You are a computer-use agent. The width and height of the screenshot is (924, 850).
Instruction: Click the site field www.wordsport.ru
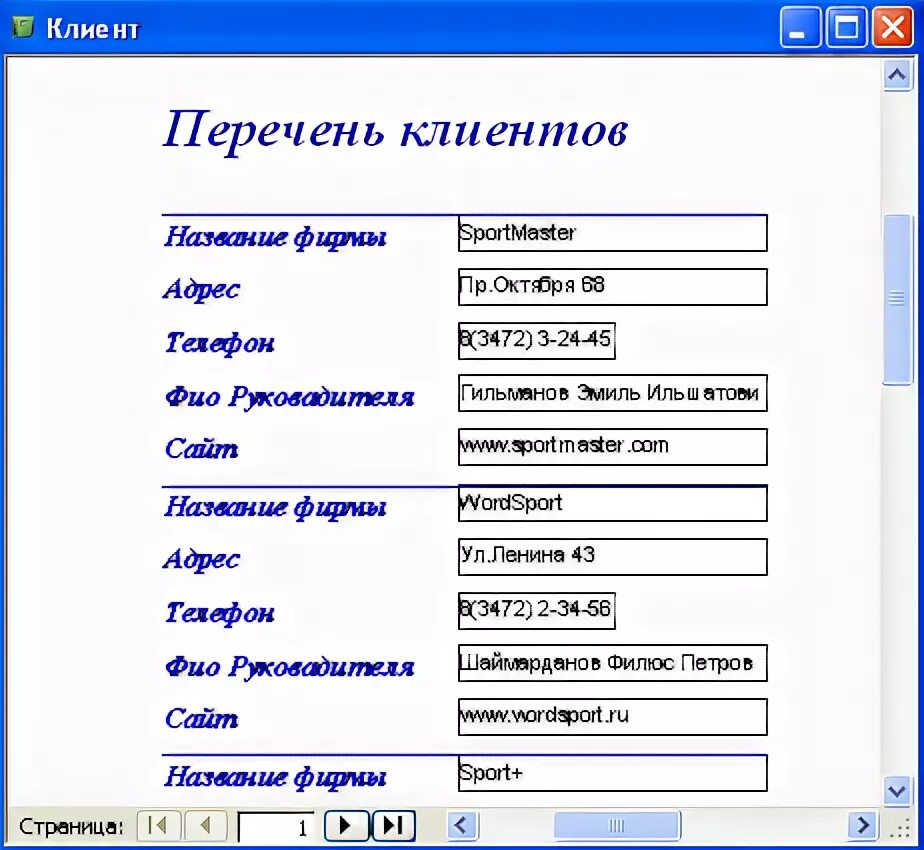[613, 717]
